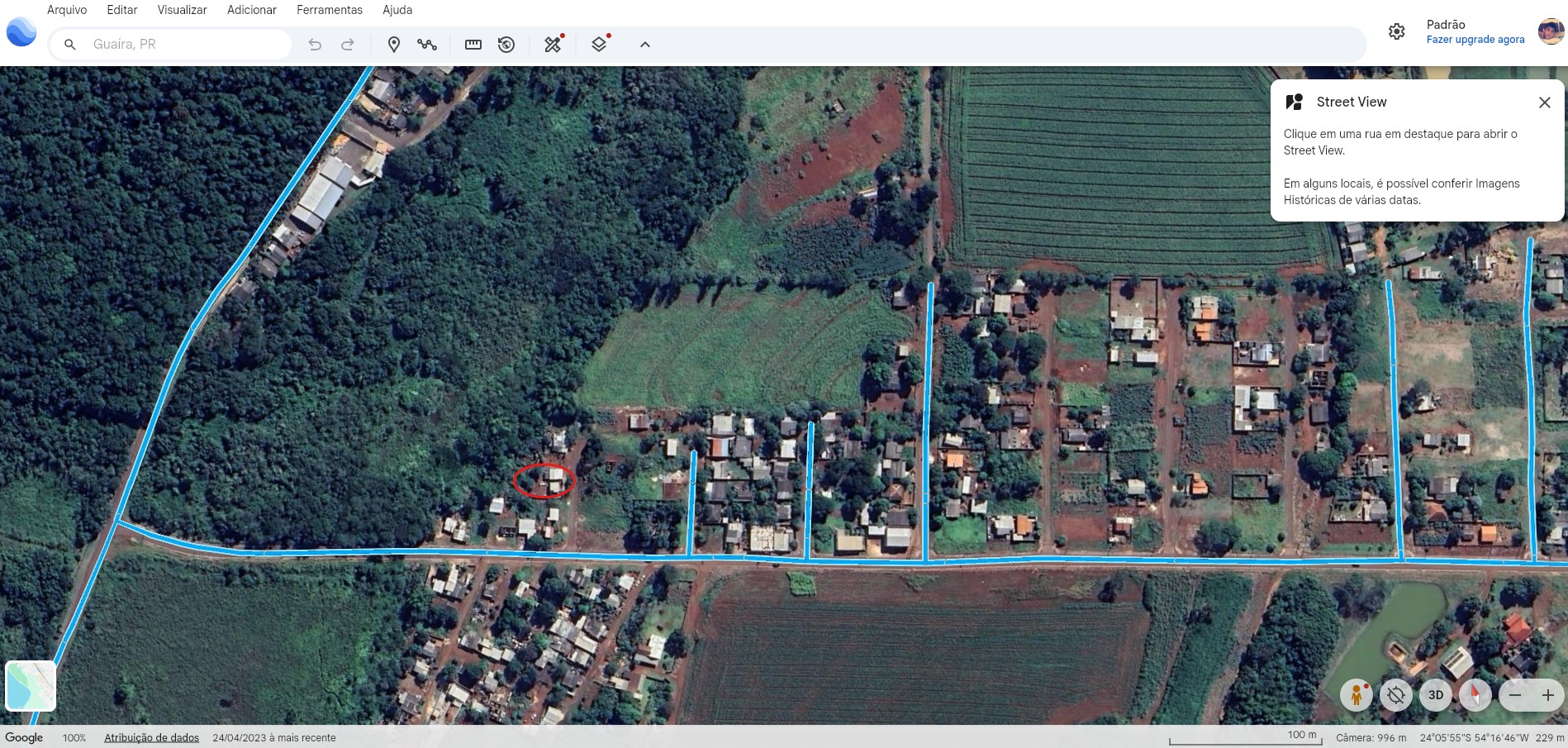Select the draw path or polygon tool

pyautogui.click(x=427, y=45)
